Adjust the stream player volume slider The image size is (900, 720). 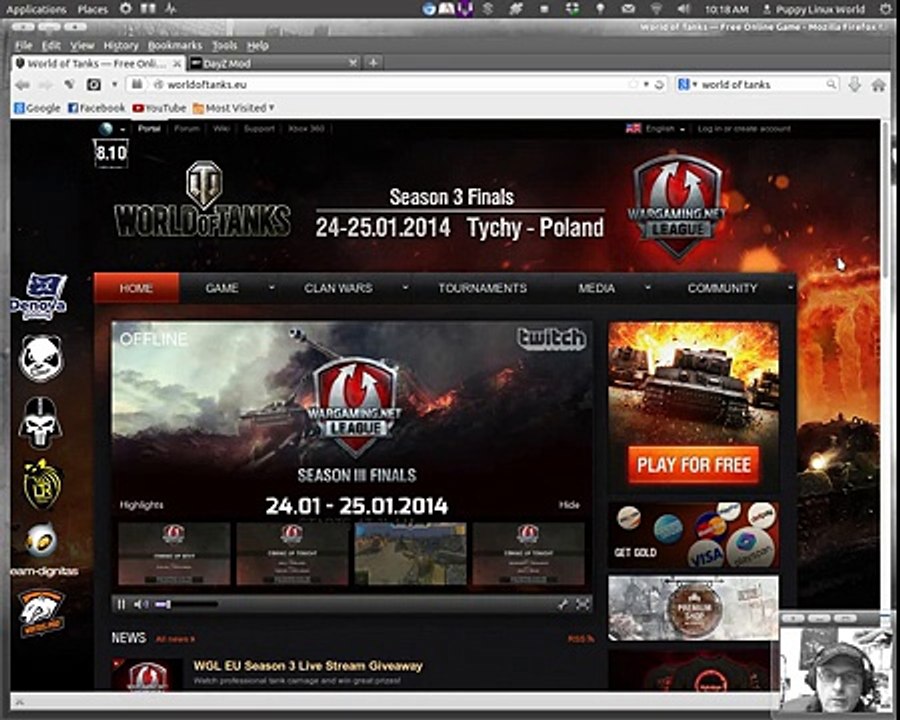pyautogui.click(x=186, y=604)
